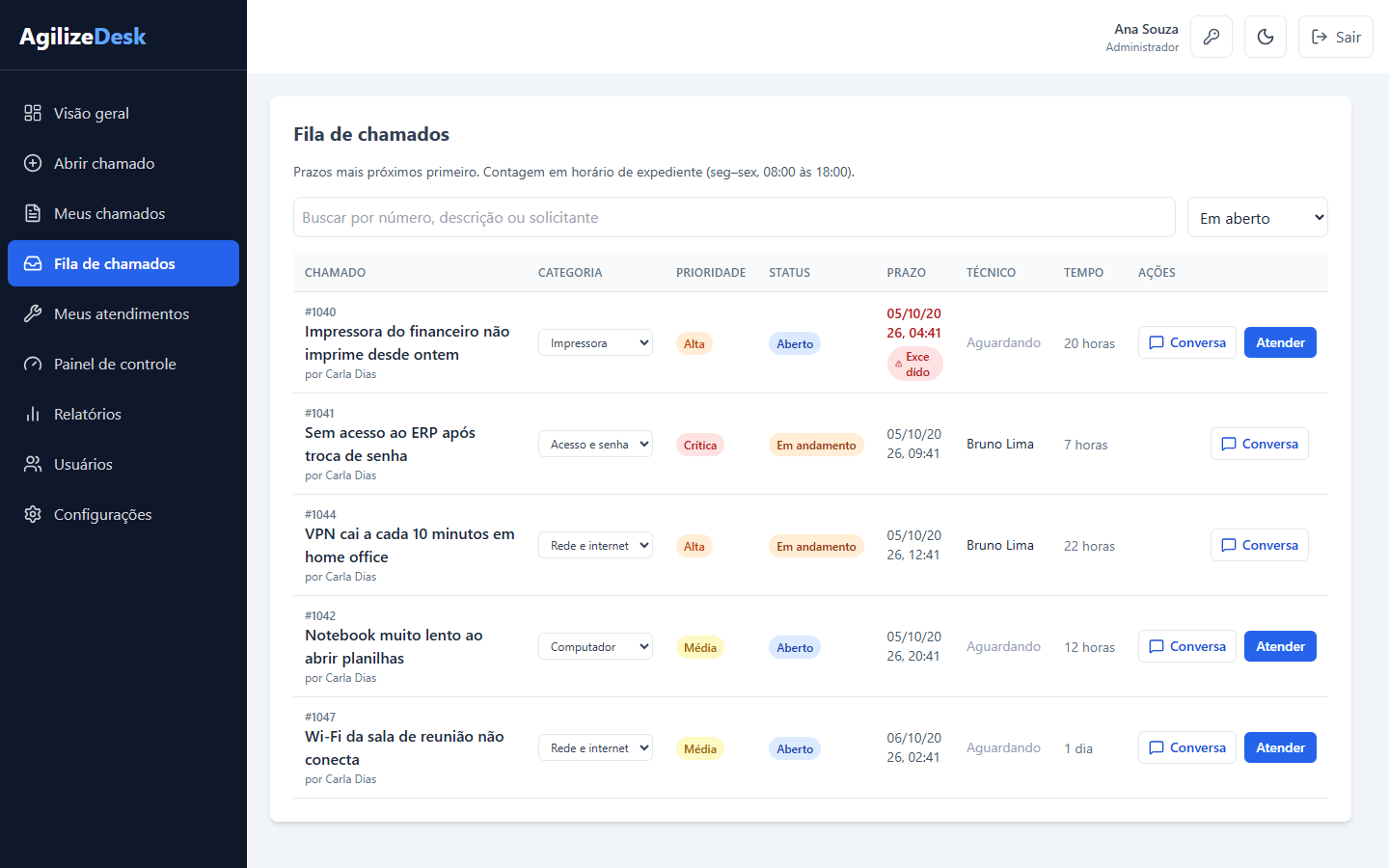This screenshot has width=1389, height=868.
Task: Open Conversa for the Wi-Fi ticket
Action: 1187,747
